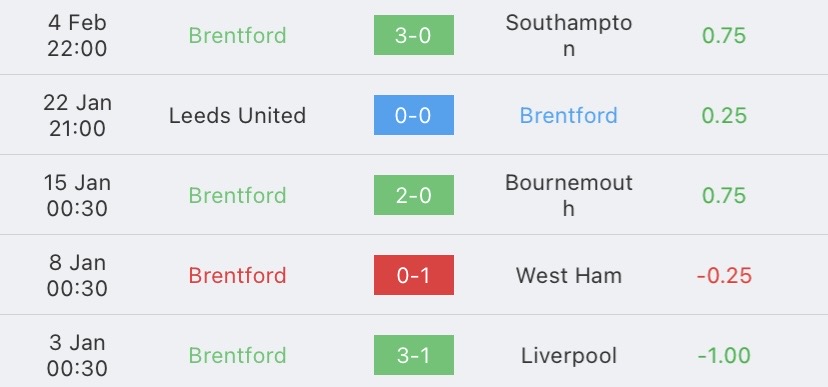Screen dimensions: 828x387
Task: Click the 0.25 handicap value
Action: click(724, 116)
